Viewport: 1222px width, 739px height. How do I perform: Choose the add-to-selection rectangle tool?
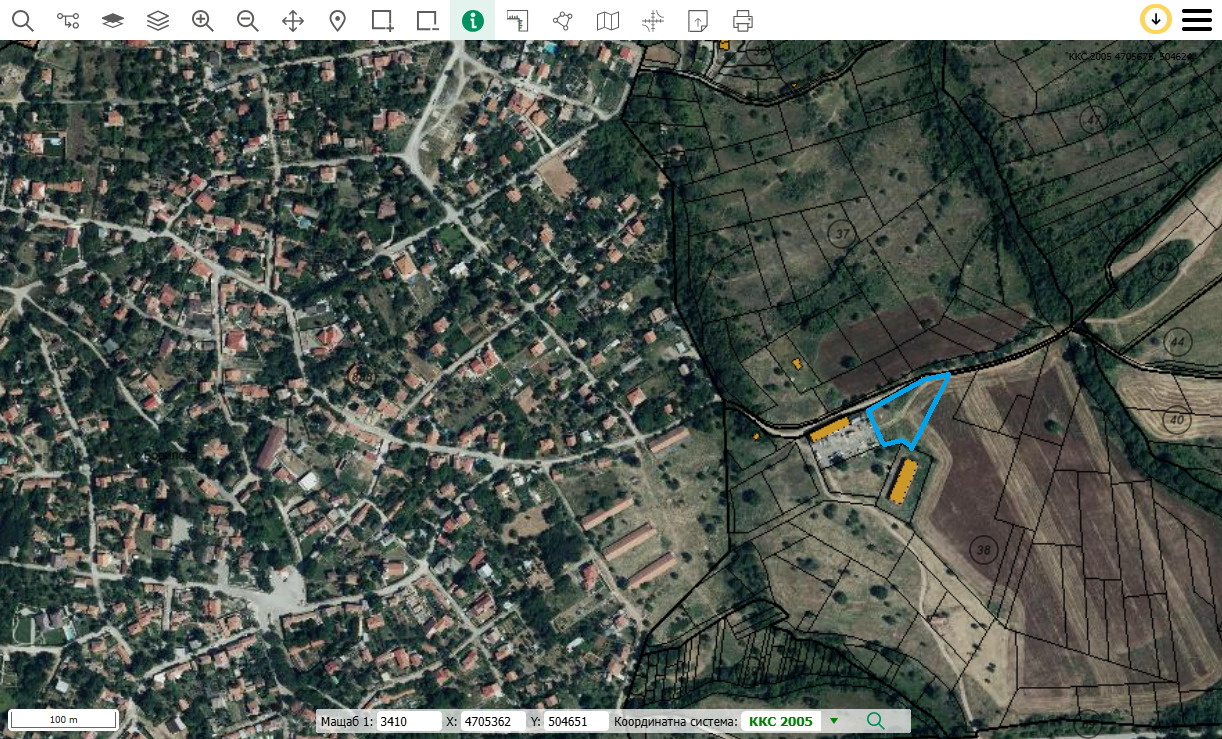[x=383, y=20]
